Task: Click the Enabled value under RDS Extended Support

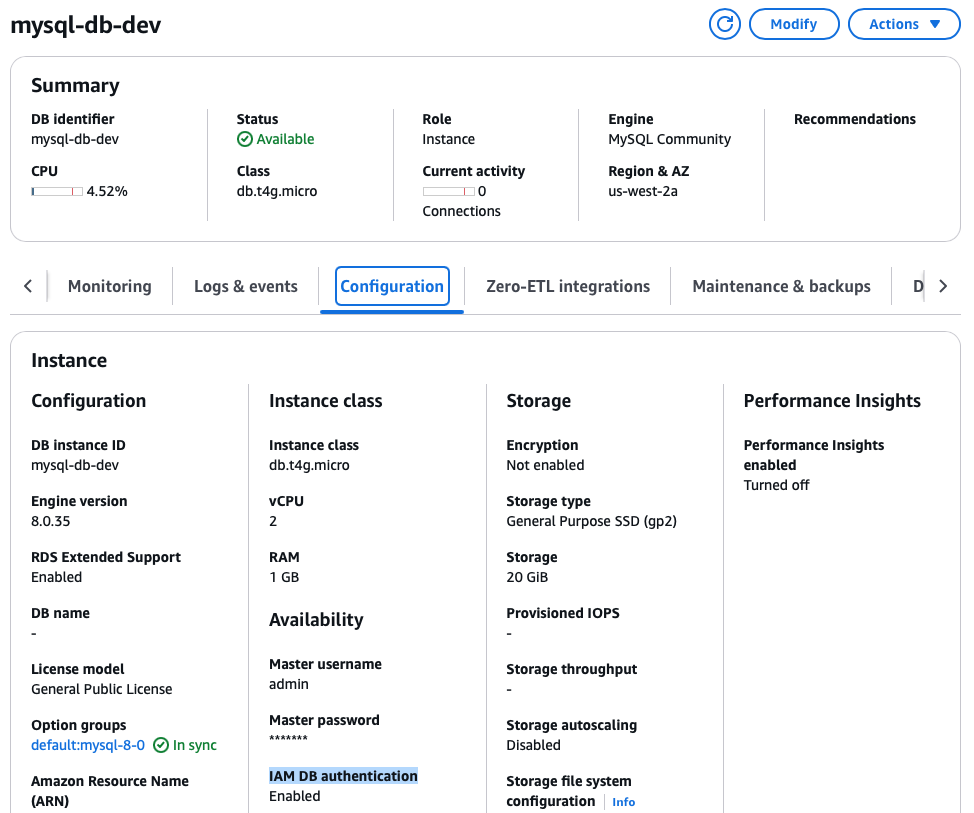Action: click(57, 577)
